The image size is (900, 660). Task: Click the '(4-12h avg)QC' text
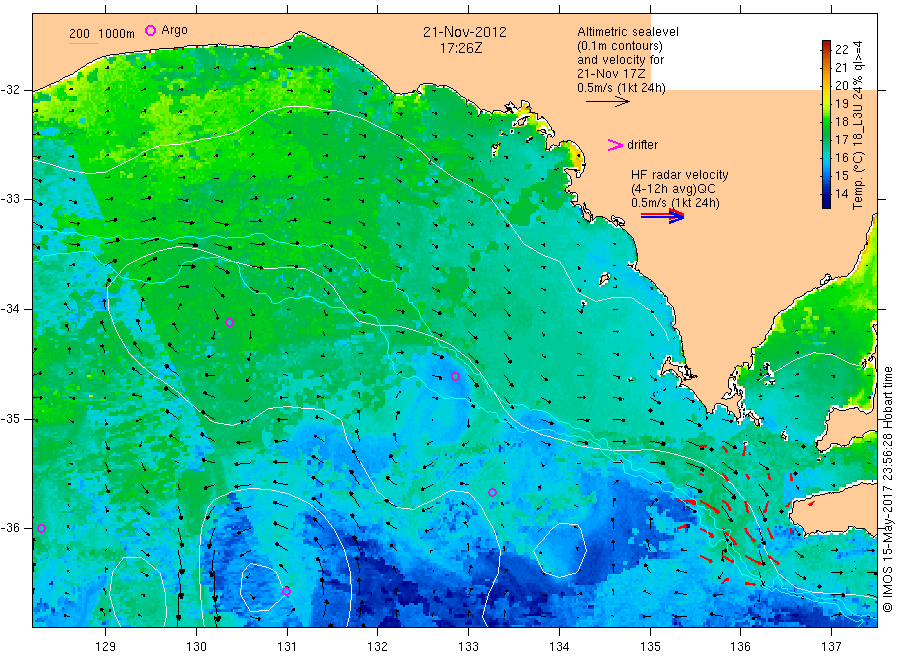coord(673,189)
